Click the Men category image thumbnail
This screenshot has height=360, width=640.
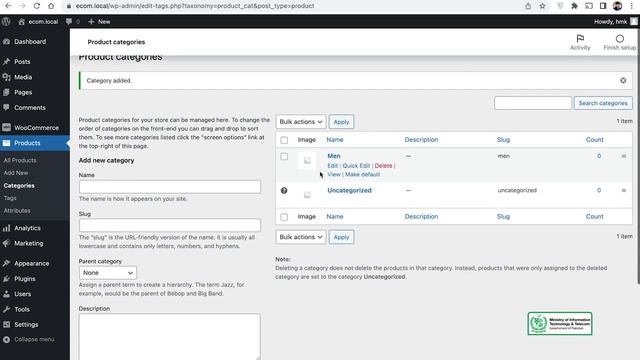coord(307,160)
